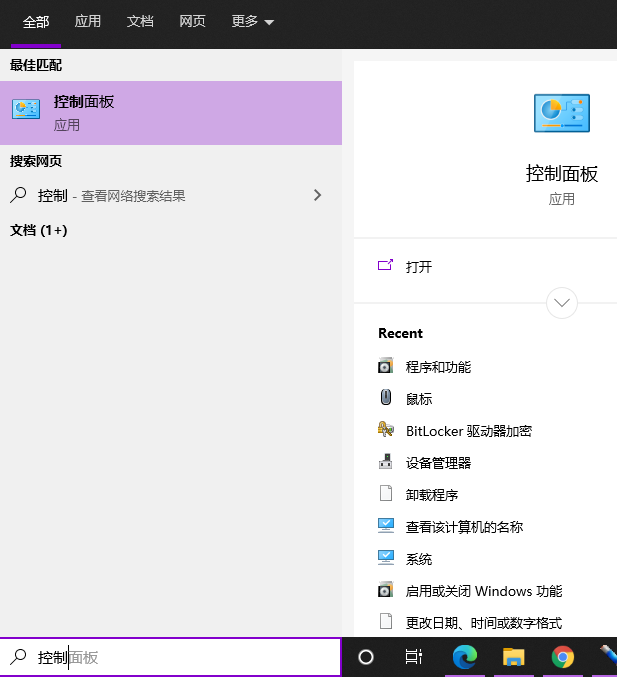The width and height of the screenshot is (617, 677).
Task: Click the Cortana circle on taskbar
Action: point(366,657)
